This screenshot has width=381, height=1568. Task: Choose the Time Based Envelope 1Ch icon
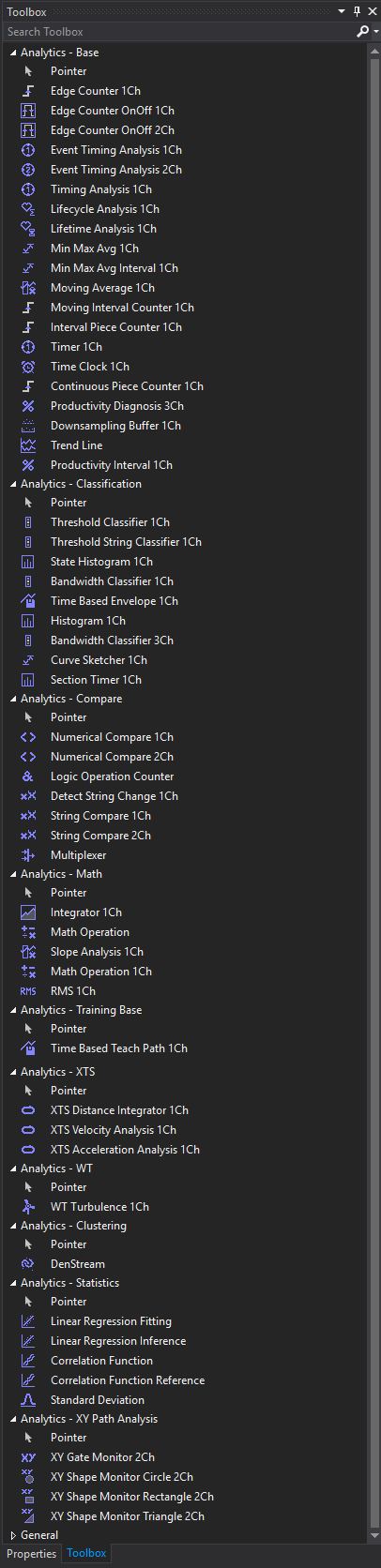point(28,601)
